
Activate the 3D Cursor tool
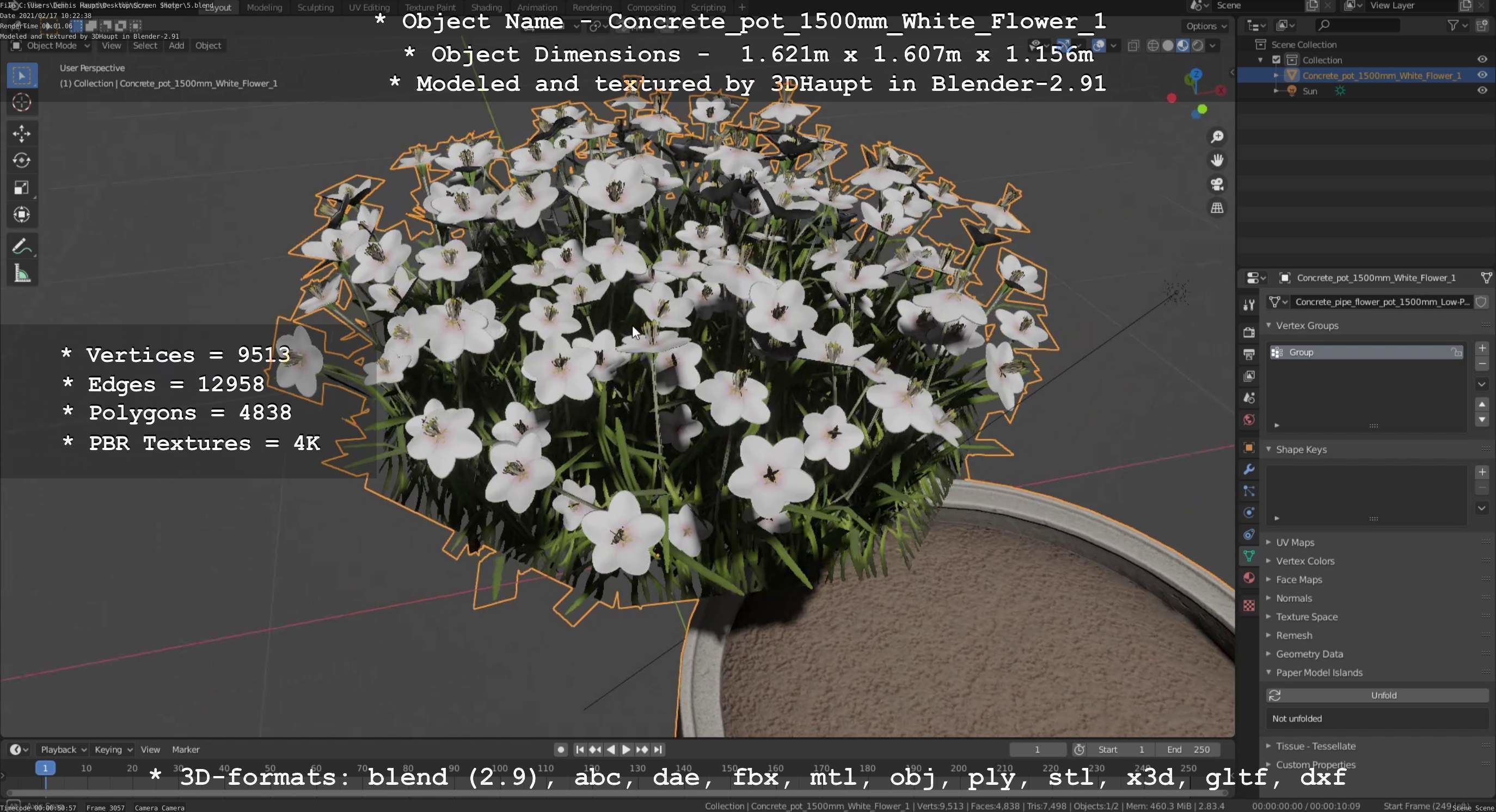click(x=22, y=103)
